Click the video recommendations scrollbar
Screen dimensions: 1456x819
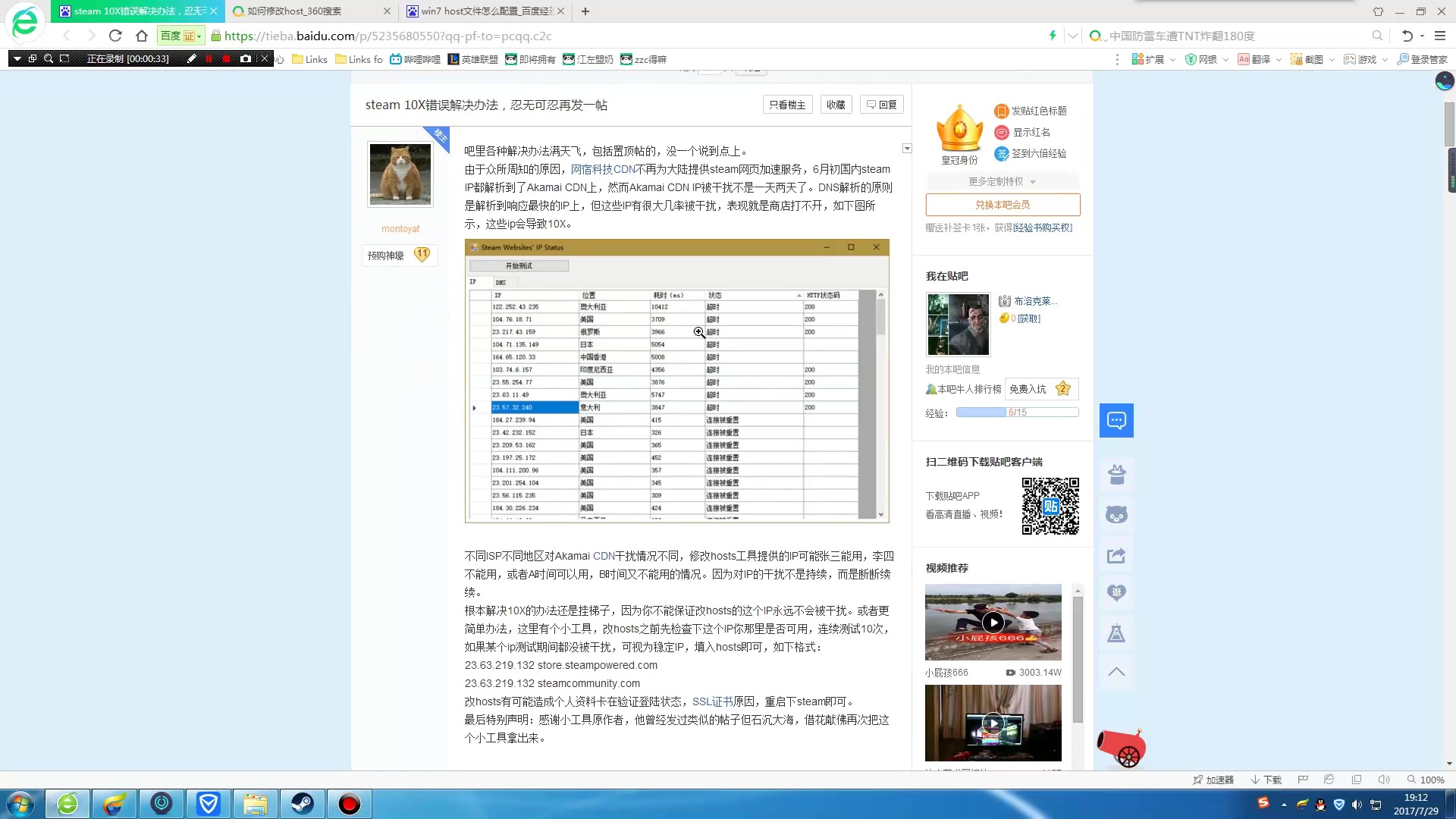tap(1078, 660)
